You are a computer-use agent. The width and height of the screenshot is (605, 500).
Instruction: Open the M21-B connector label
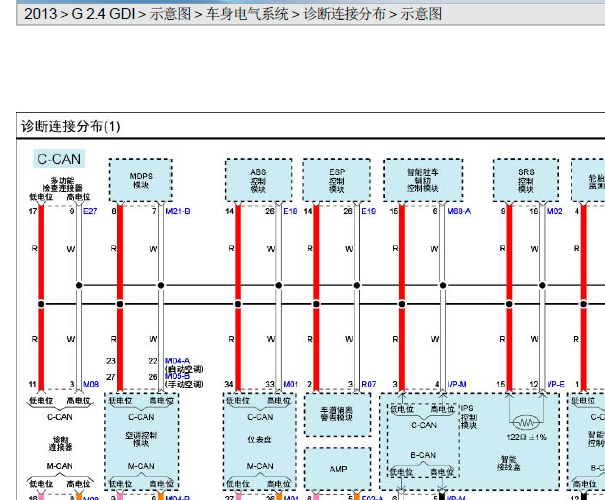coord(177,211)
